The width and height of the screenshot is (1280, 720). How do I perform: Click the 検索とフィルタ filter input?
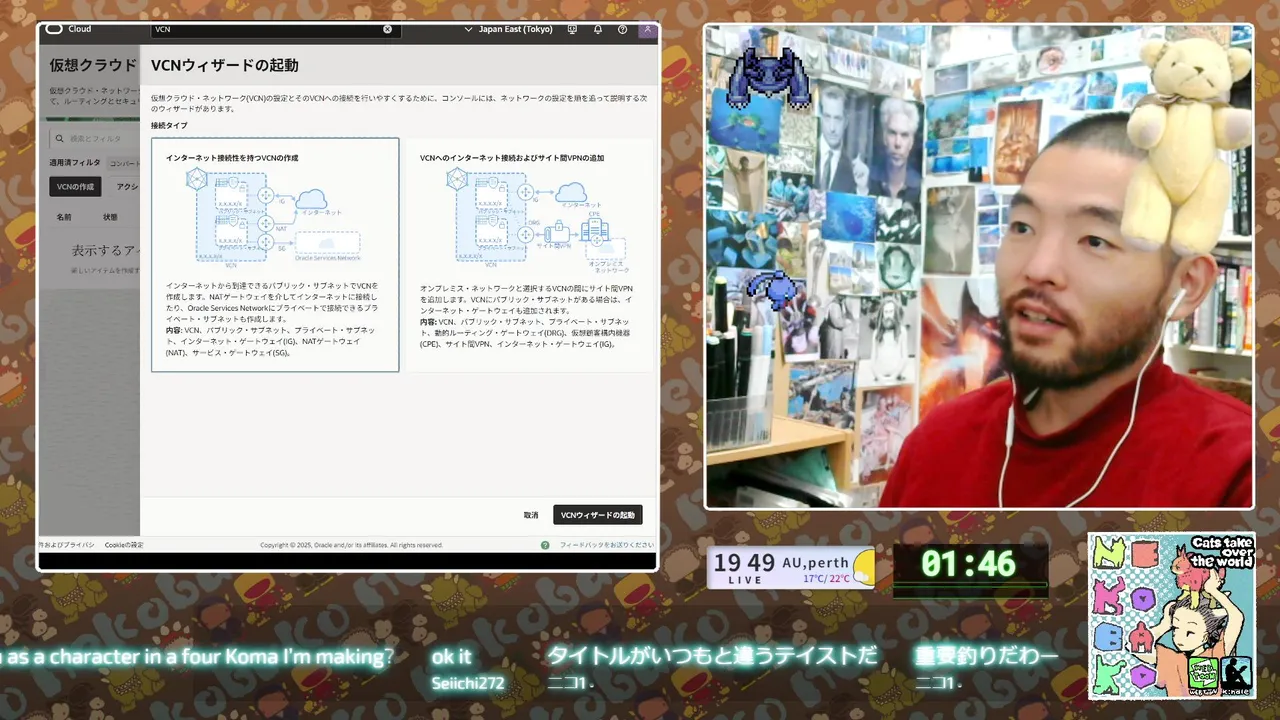point(95,139)
